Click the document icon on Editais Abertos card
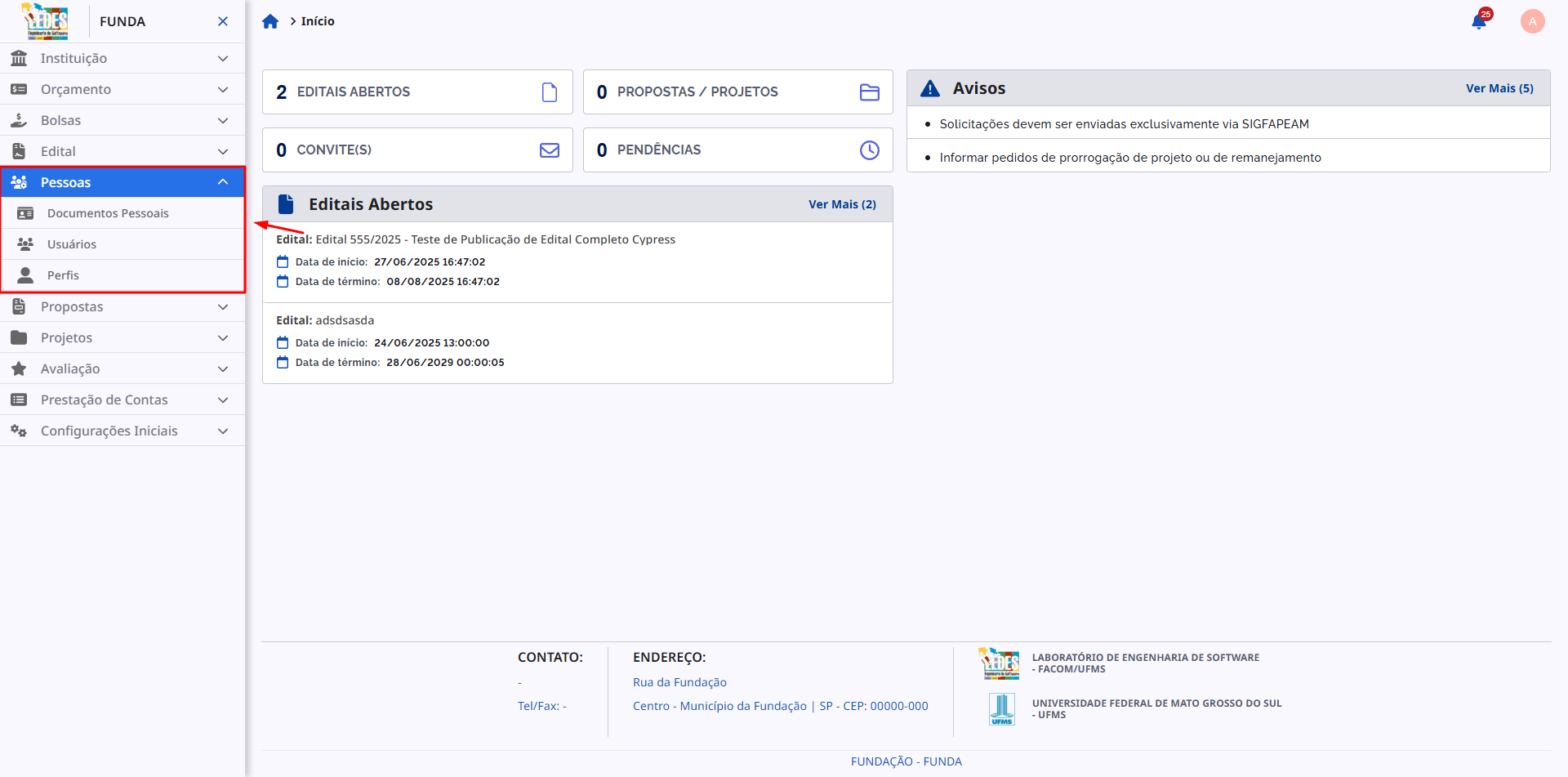1568x777 pixels. pos(549,92)
